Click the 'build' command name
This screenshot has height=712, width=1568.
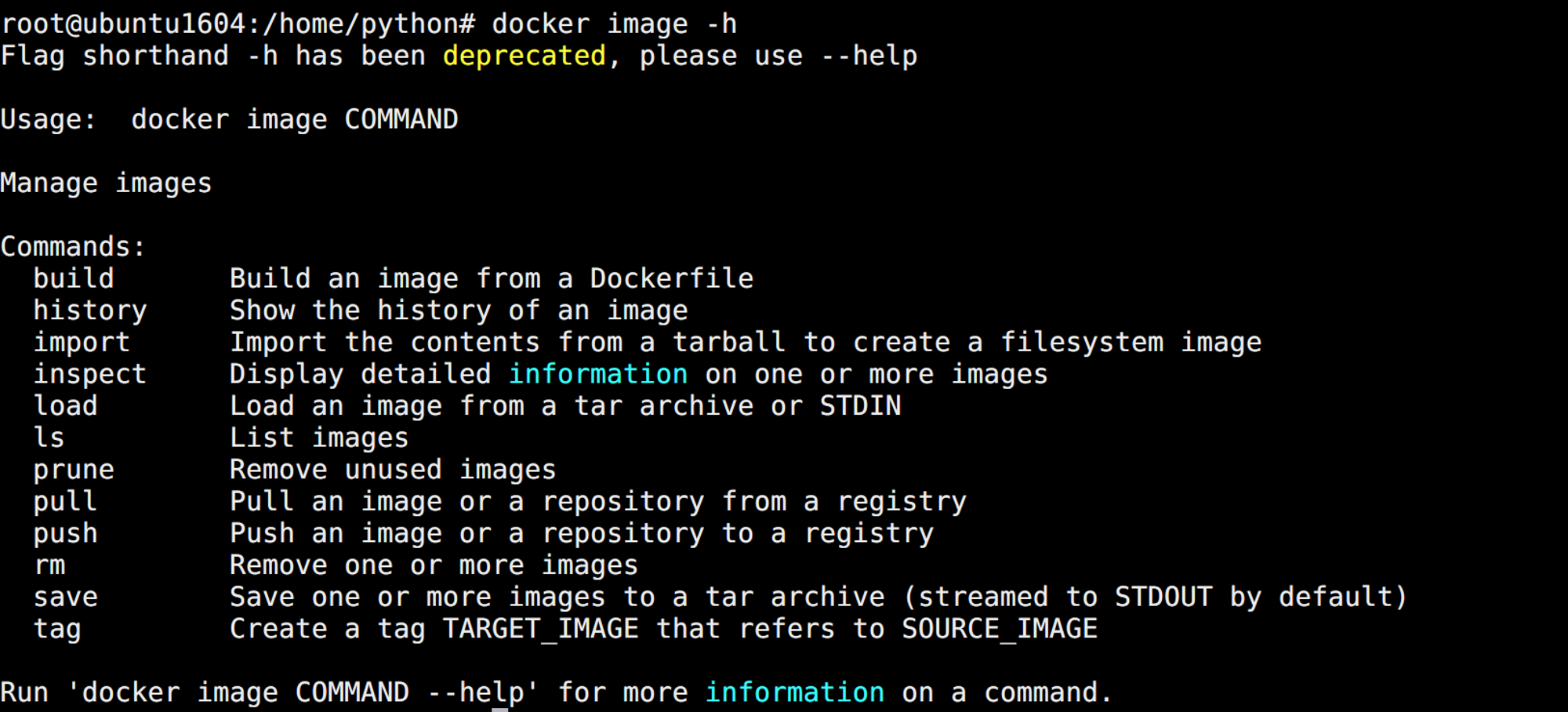74,278
